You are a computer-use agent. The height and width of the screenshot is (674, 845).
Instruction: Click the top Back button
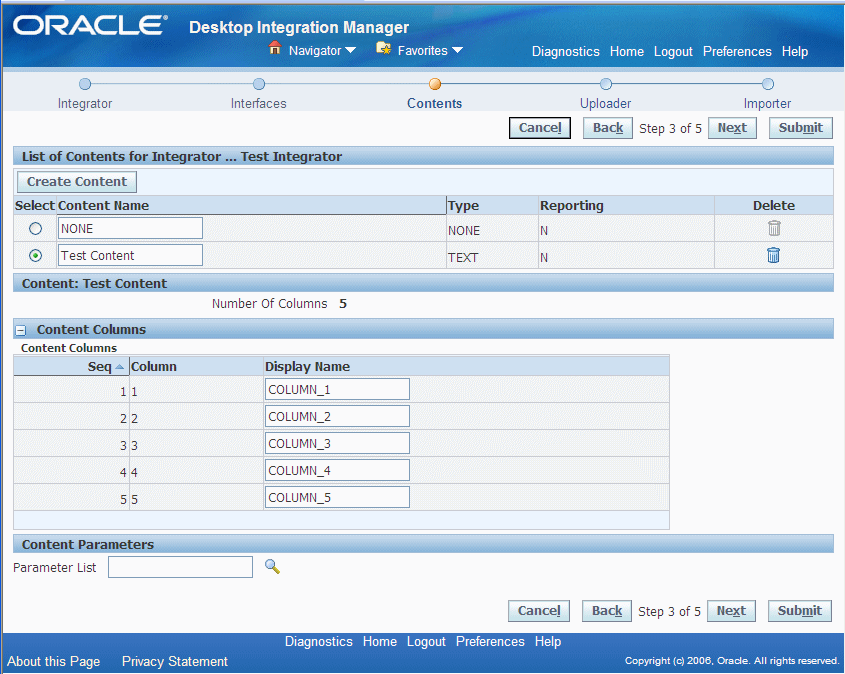608,128
